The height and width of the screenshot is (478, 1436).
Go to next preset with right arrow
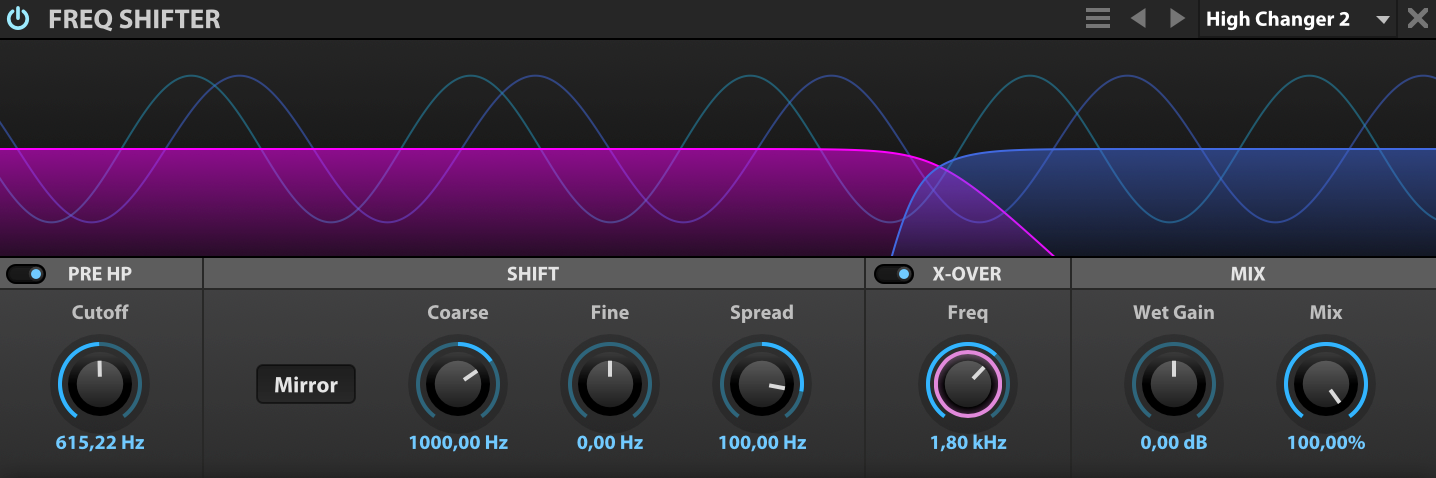tap(1177, 19)
